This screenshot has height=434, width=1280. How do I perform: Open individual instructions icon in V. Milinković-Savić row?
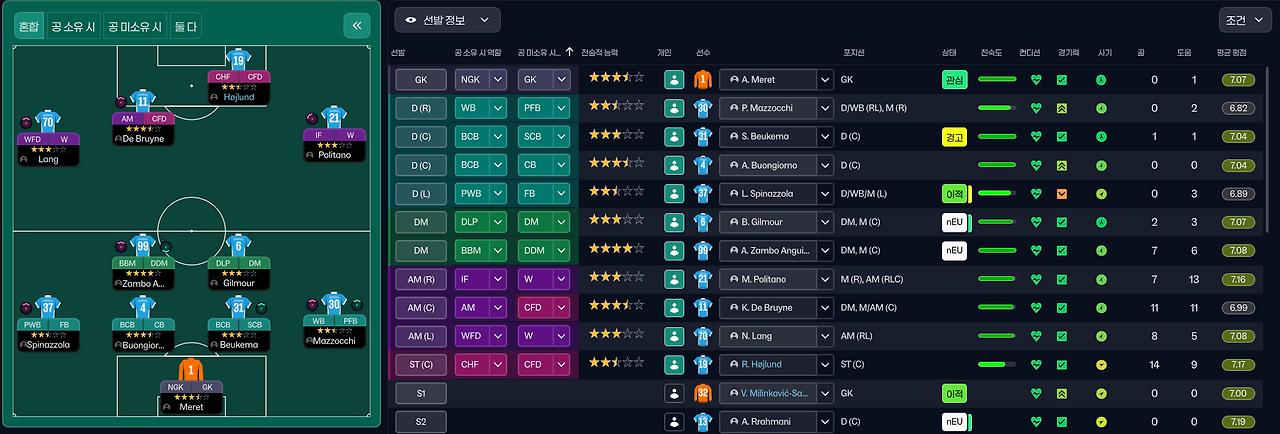click(674, 394)
